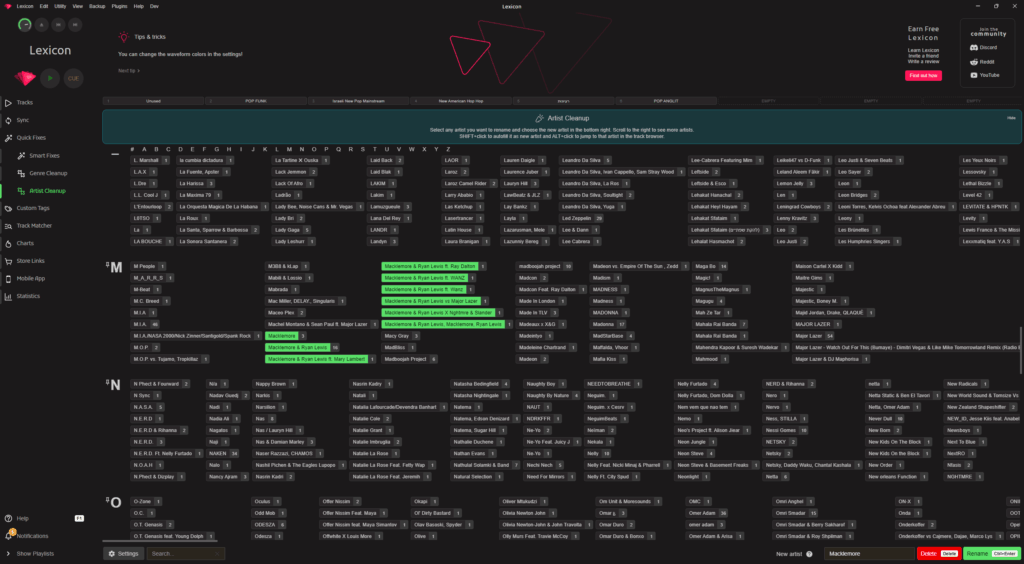This screenshot has width=1024, height=564.
Task: Open Discord community link
Action: tap(987, 47)
